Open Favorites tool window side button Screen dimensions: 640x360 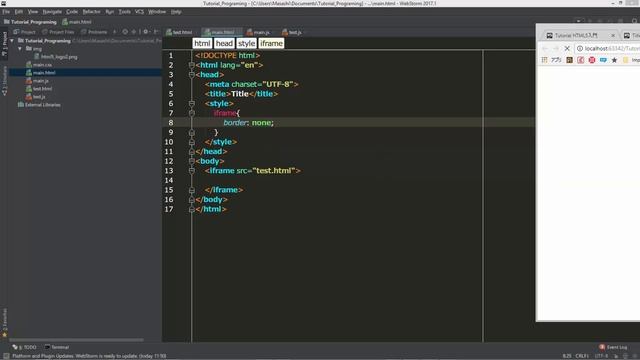4,322
